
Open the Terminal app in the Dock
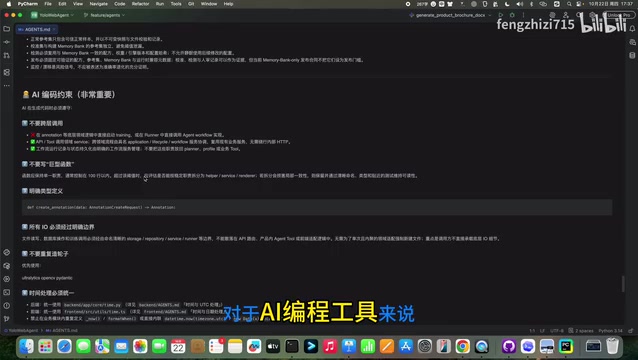coord(292,346)
